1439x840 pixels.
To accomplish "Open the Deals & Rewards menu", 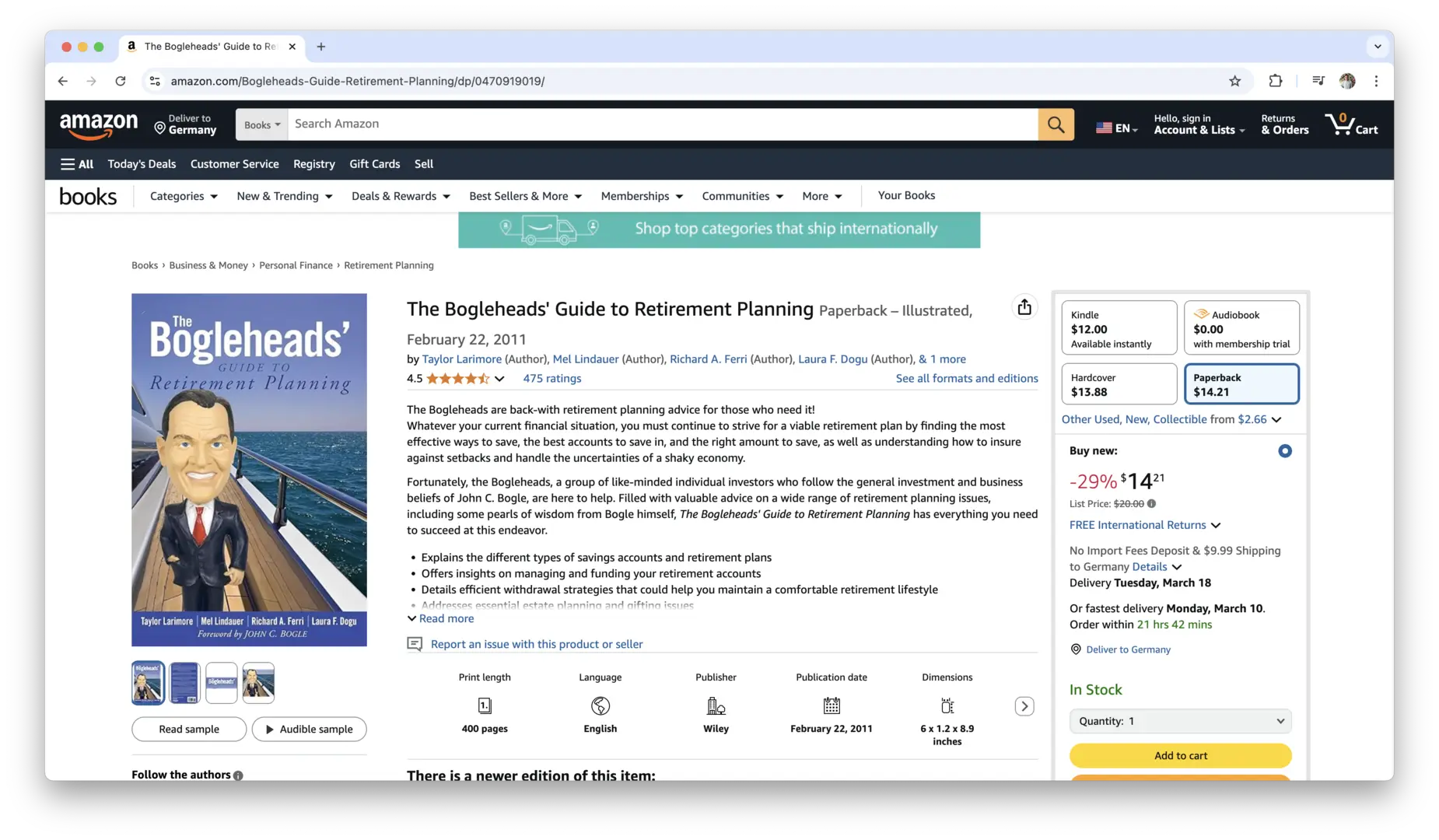I will (x=401, y=196).
